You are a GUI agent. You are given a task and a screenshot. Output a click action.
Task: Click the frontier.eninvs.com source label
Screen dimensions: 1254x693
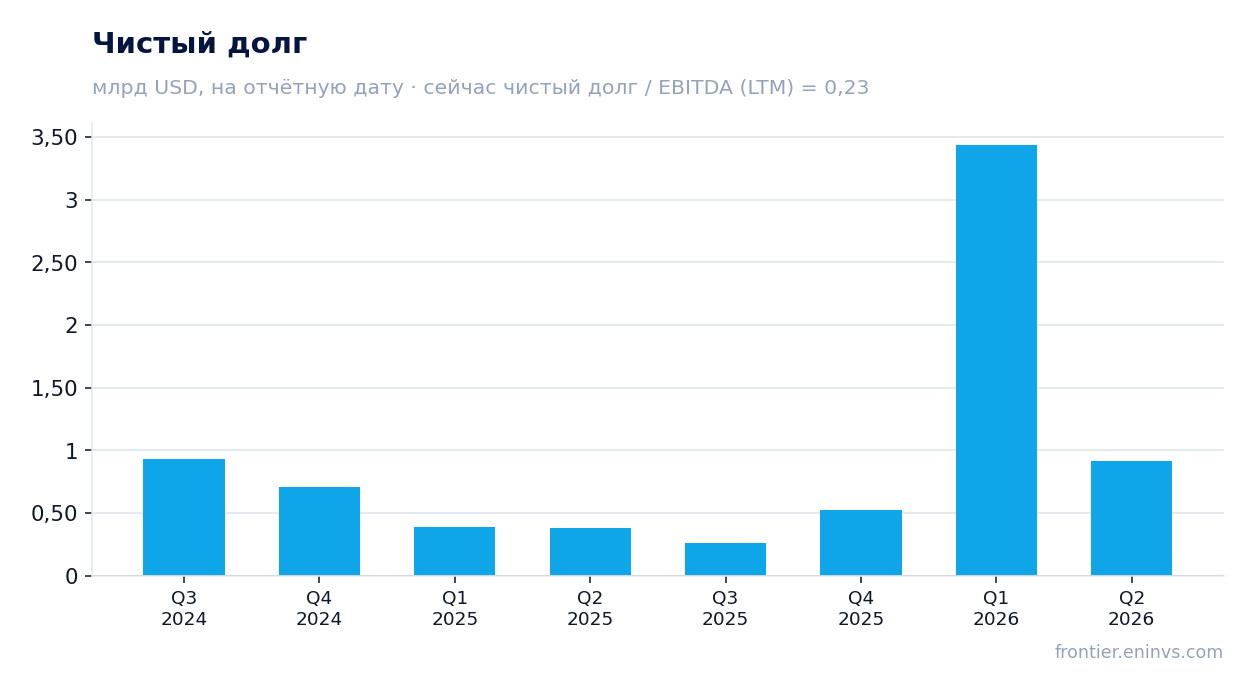pyautogui.click(x=1138, y=652)
